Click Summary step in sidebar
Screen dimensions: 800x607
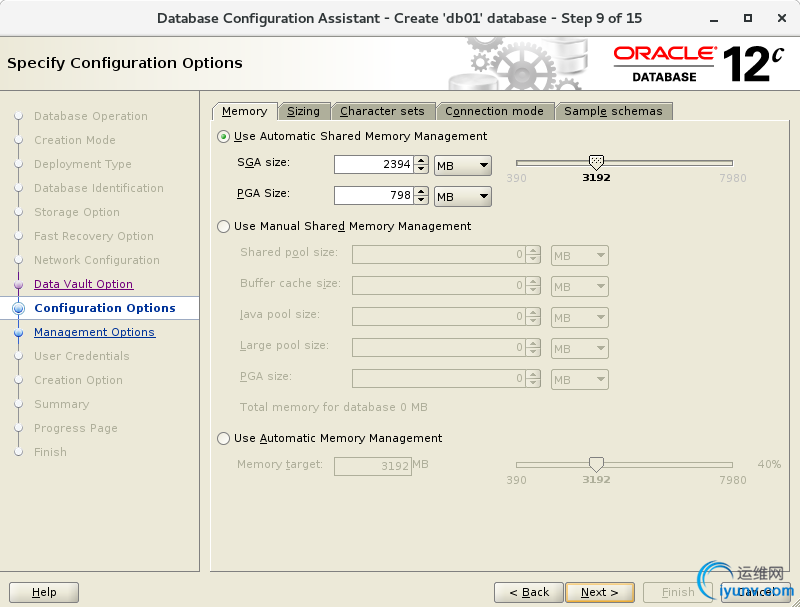(61, 404)
